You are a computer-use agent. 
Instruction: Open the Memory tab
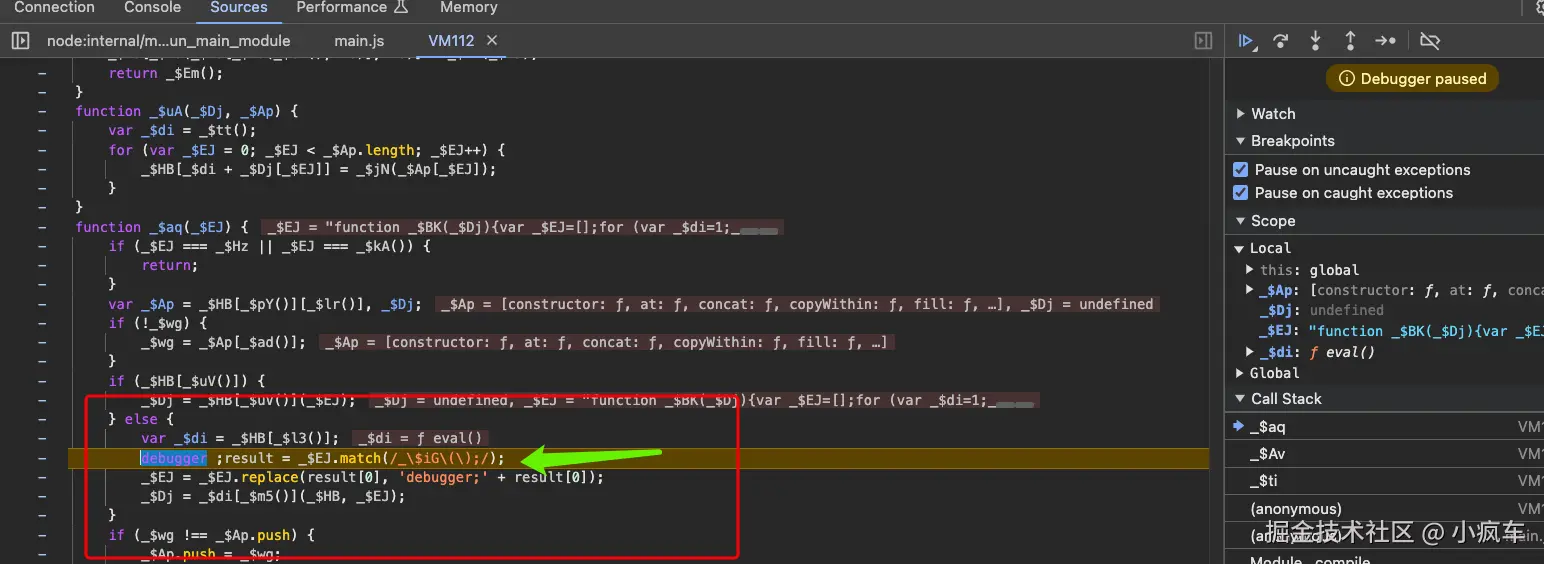(x=469, y=8)
